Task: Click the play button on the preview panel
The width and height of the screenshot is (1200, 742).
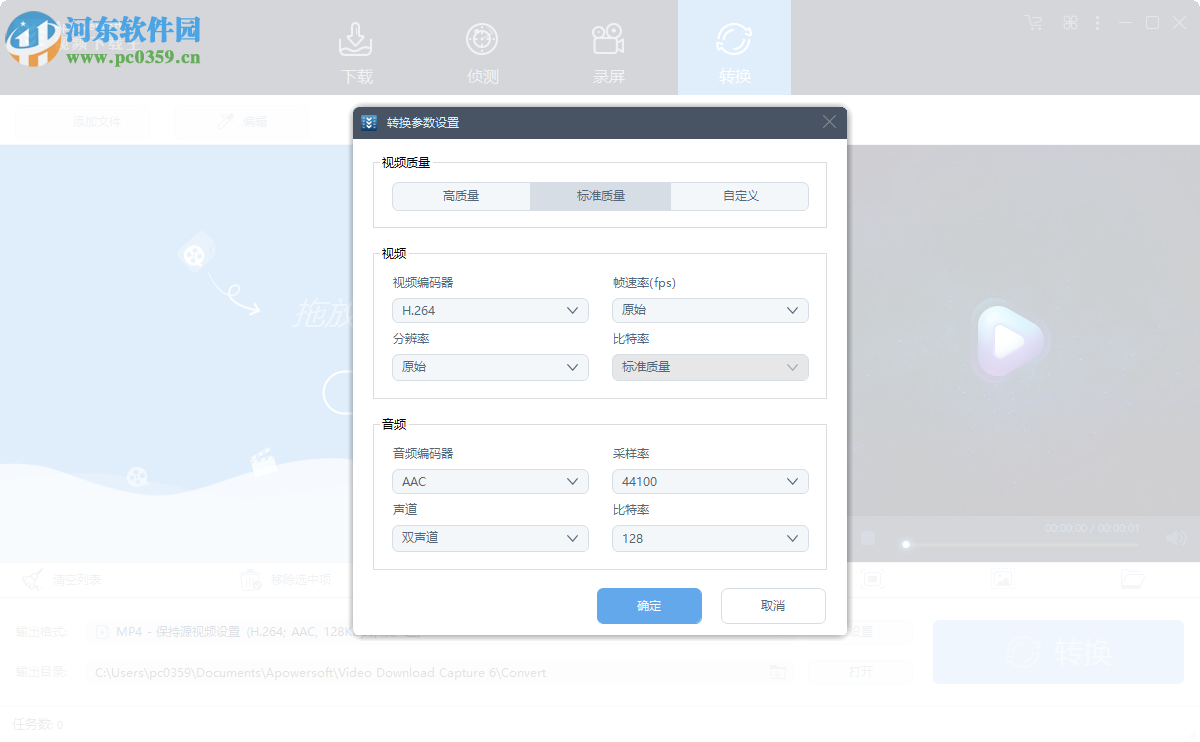Action: coord(1007,341)
